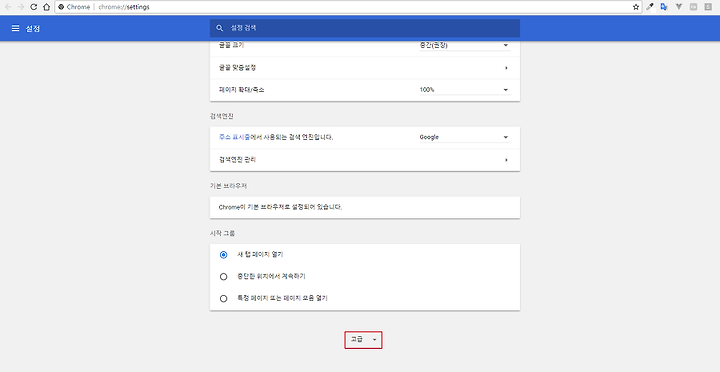Open the 페이지 확대/축소 100% dropdown
The height and width of the screenshot is (372, 720).
(x=464, y=90)
